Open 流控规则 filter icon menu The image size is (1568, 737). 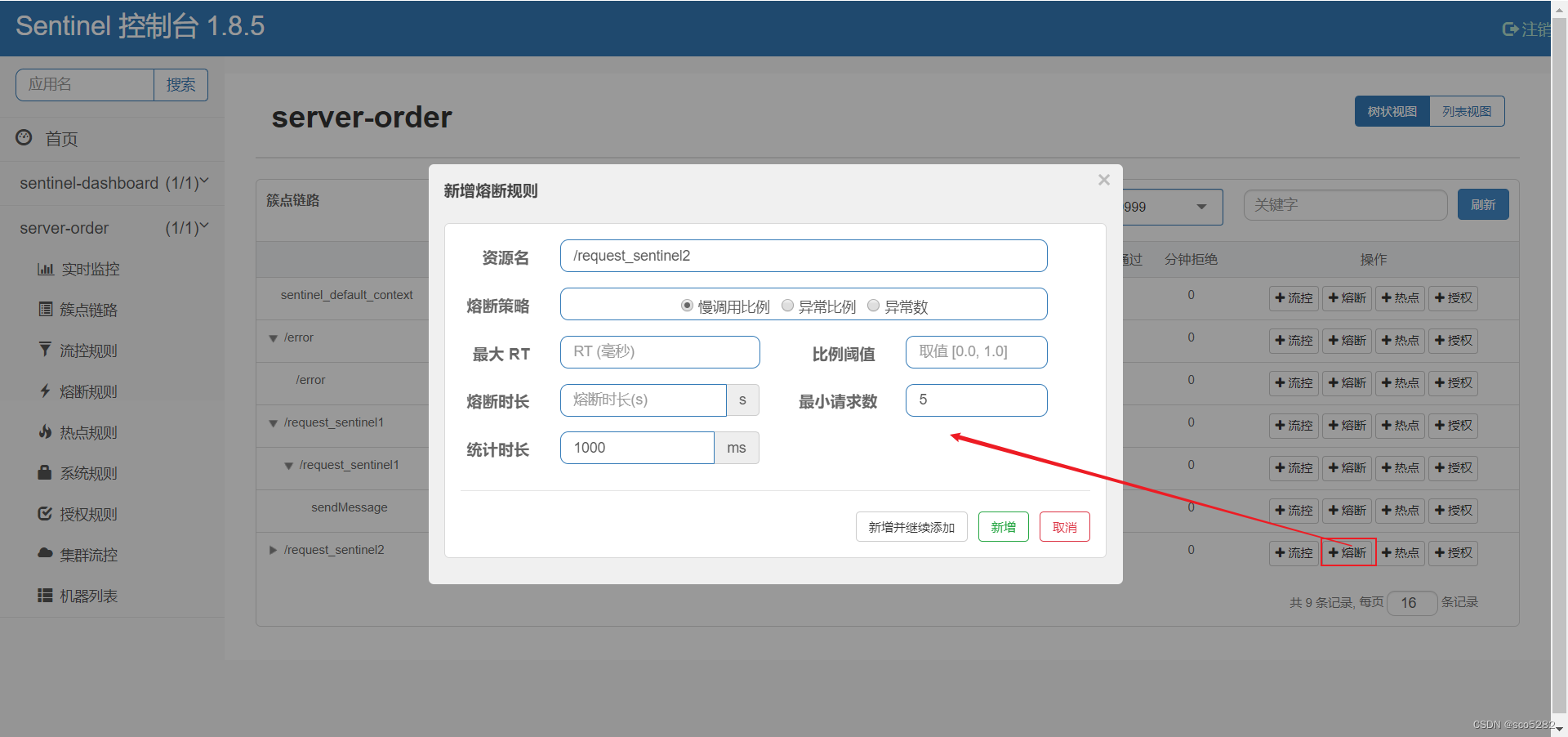click(46, 350)
